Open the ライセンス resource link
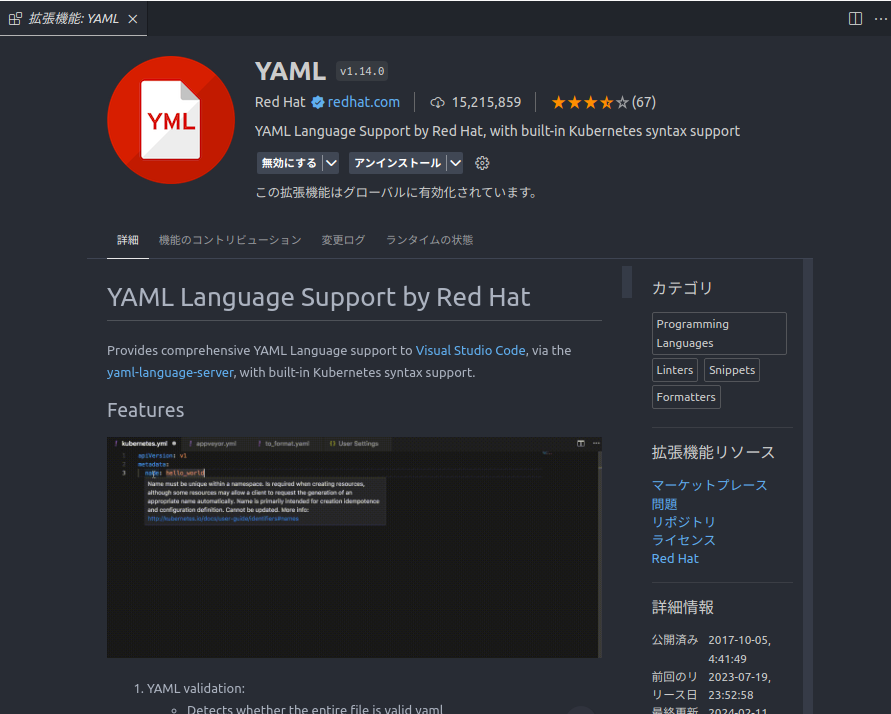Viewport: 891px width, 714px height. (x=684, y=540)
